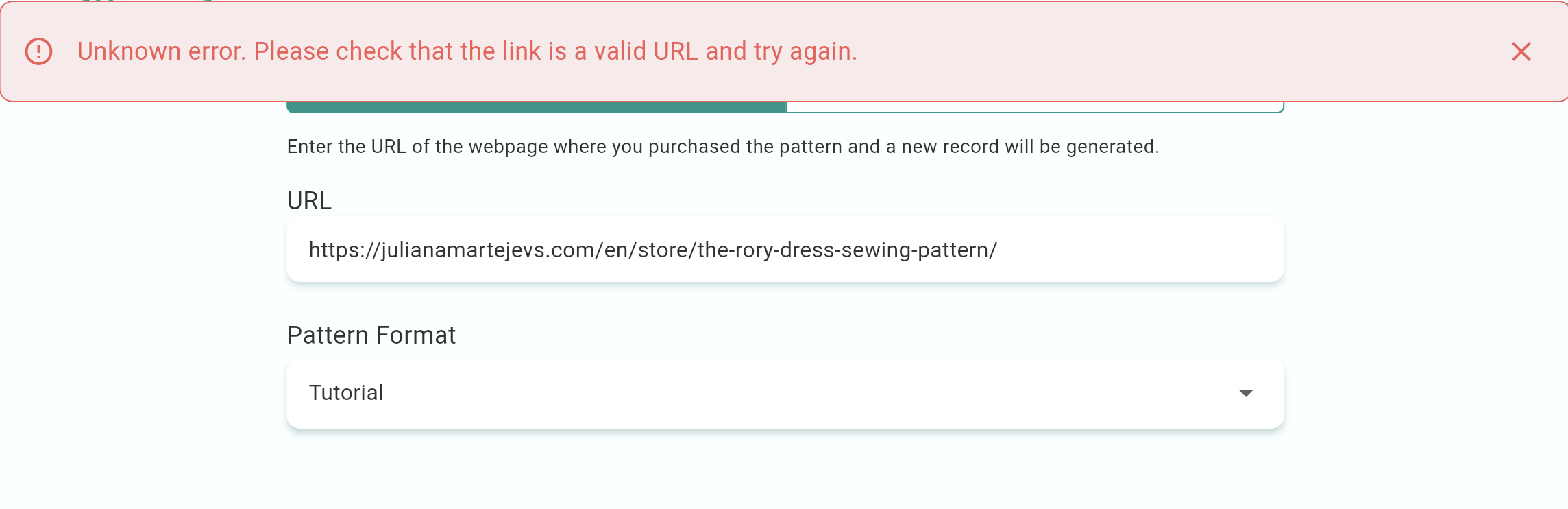Dismiss the Unknown error alert
Viewport: 1568px width, 509px height.
[1521, 51]
